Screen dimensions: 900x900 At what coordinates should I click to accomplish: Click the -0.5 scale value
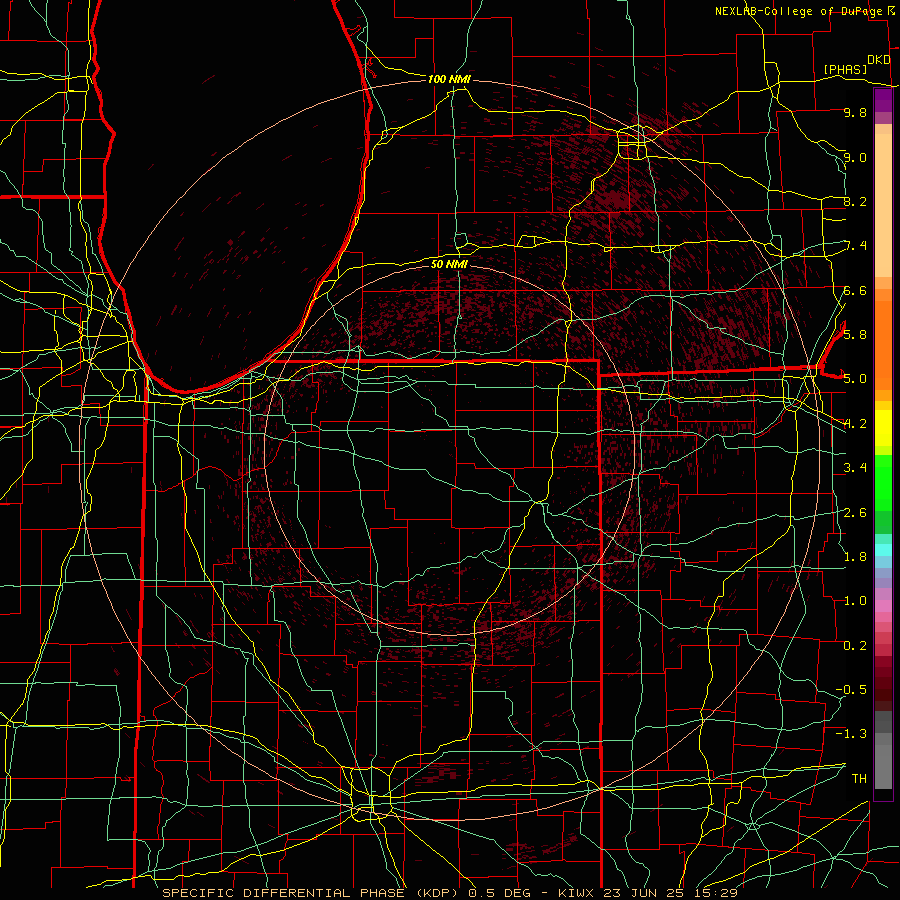[851, 689]
